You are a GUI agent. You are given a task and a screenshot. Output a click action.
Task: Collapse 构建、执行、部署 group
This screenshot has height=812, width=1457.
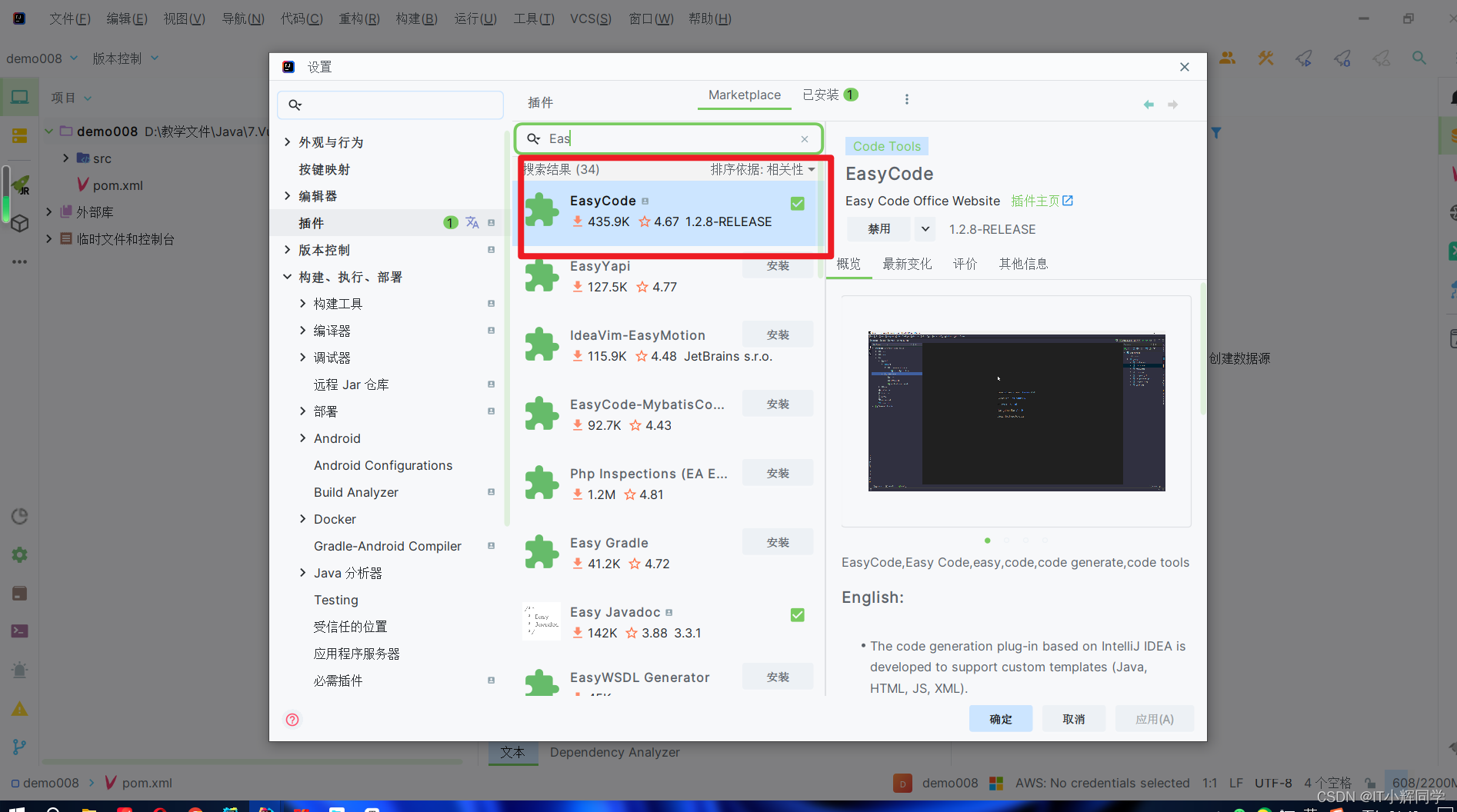click(x=287, y=276)
